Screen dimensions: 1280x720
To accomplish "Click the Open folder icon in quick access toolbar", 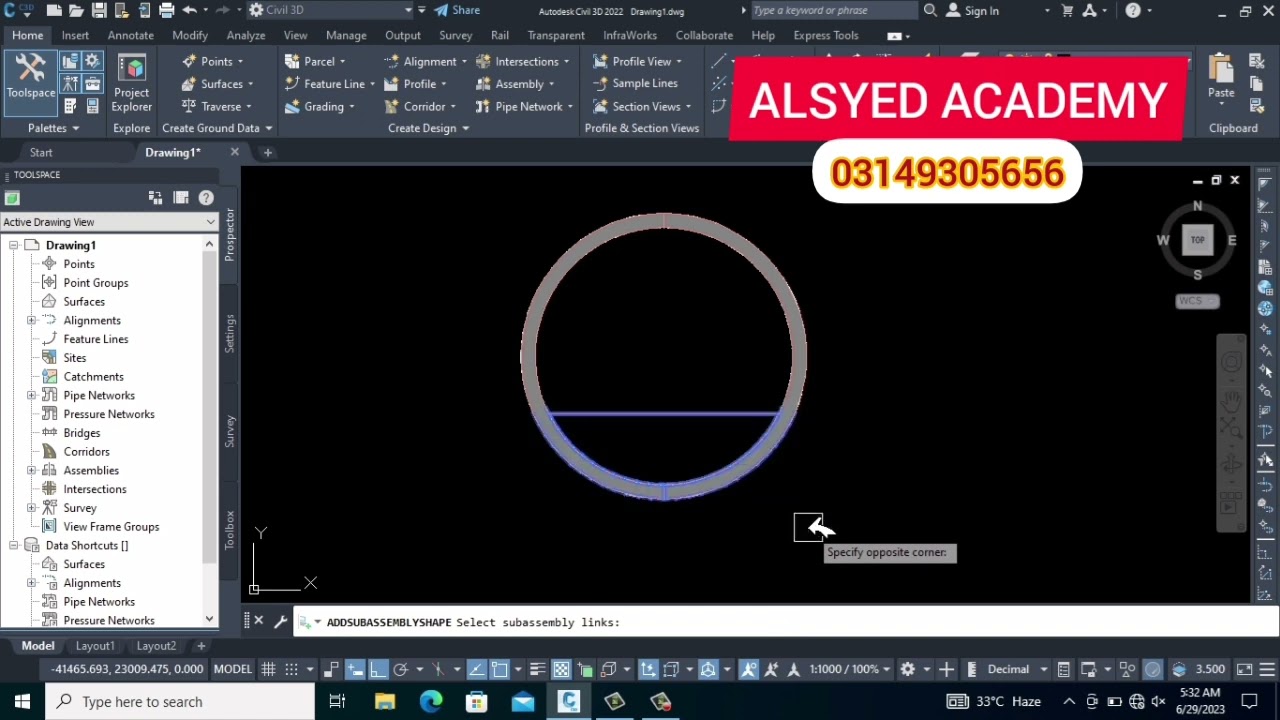I will pos(76,11).
